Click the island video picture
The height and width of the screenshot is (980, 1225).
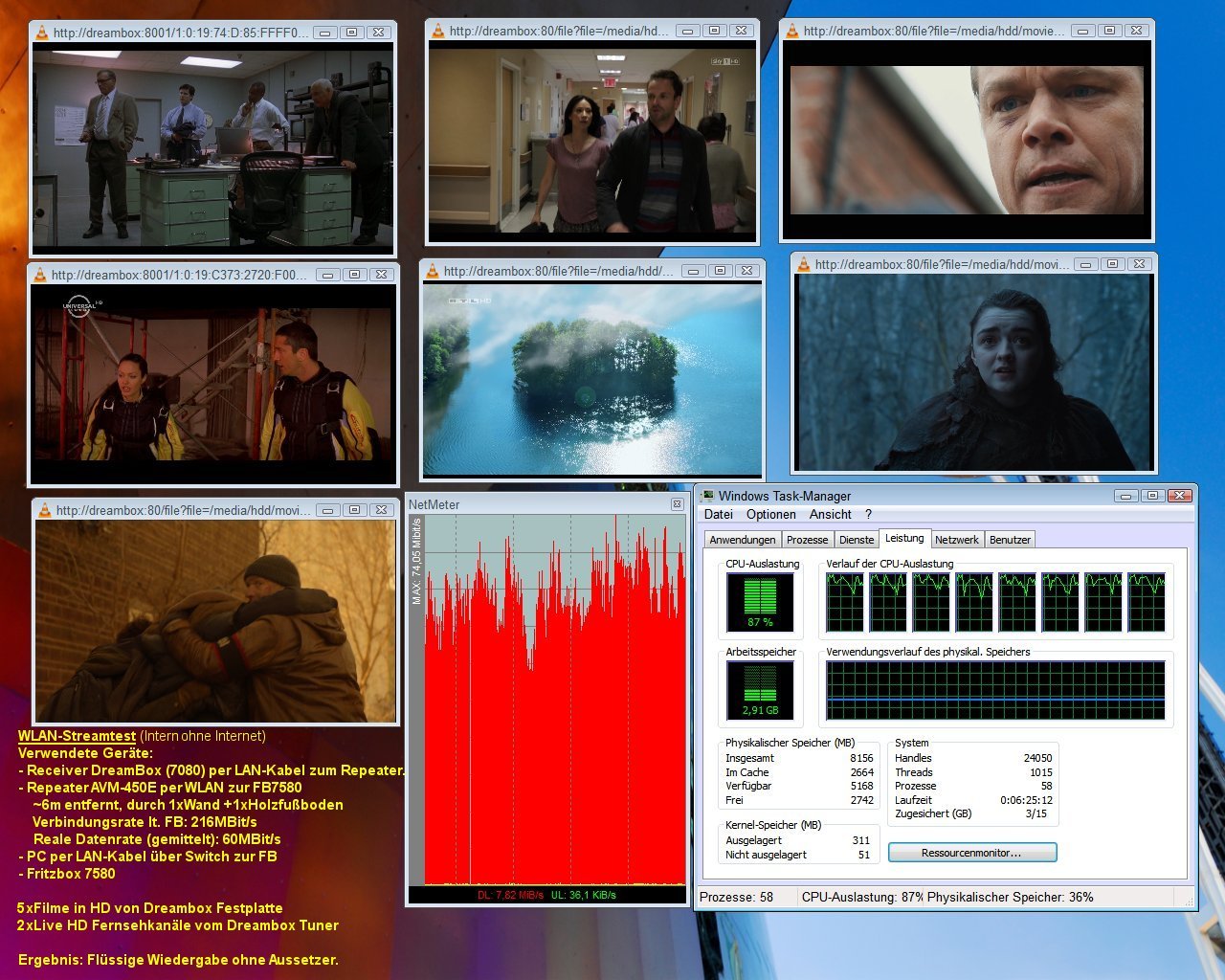click(x=592, y=380)
